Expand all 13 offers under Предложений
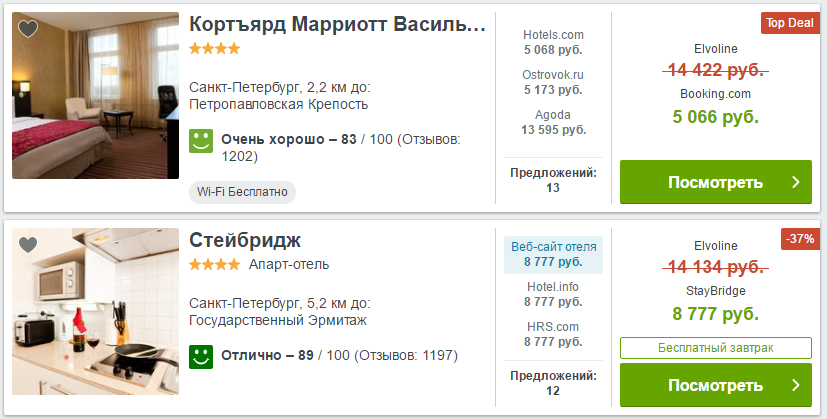The width and height of the screenshot is (827, 419). click(x=553, y=180)
